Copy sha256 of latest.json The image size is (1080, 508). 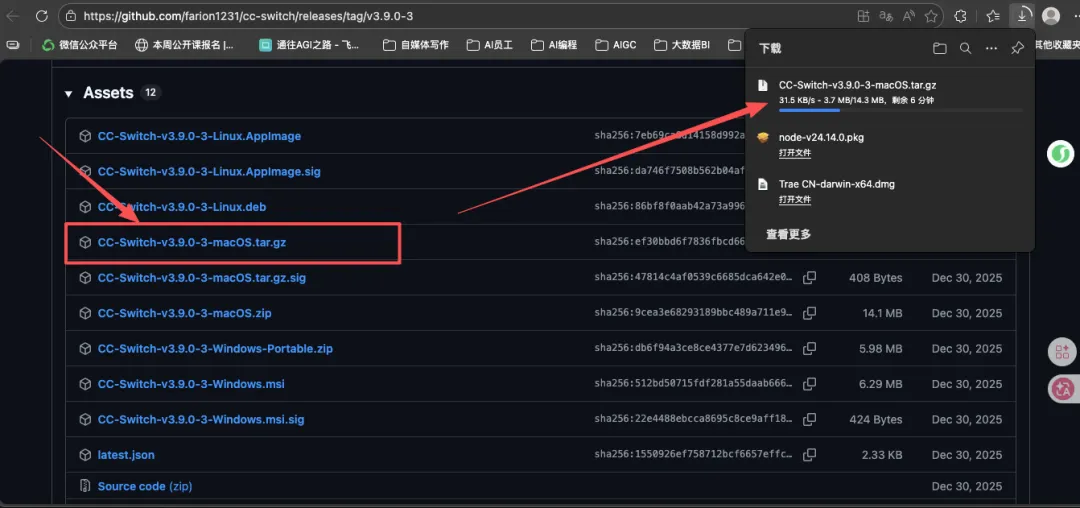click(810, 455)
